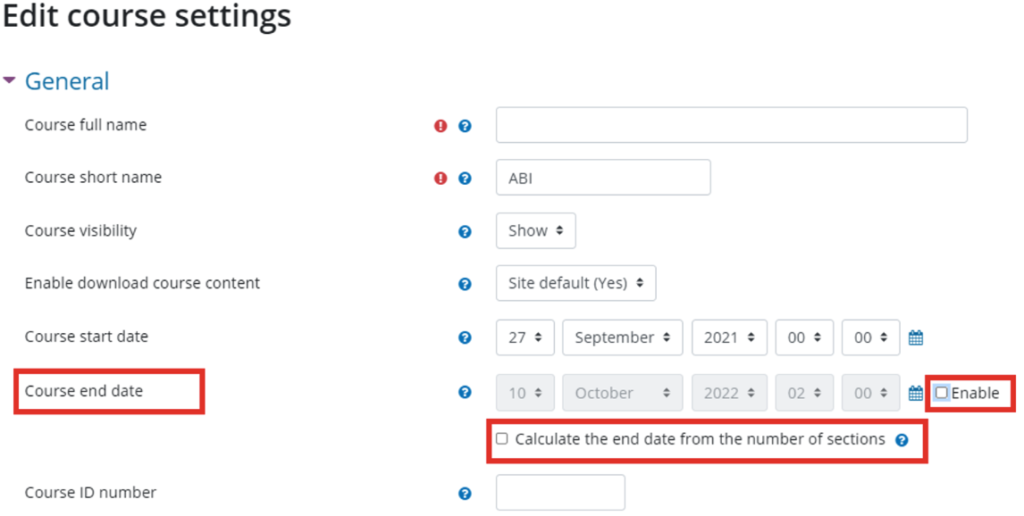Open help icon beside Course visibility
The height and width of the screenshot is (516, 1024).
click(464, 232)
